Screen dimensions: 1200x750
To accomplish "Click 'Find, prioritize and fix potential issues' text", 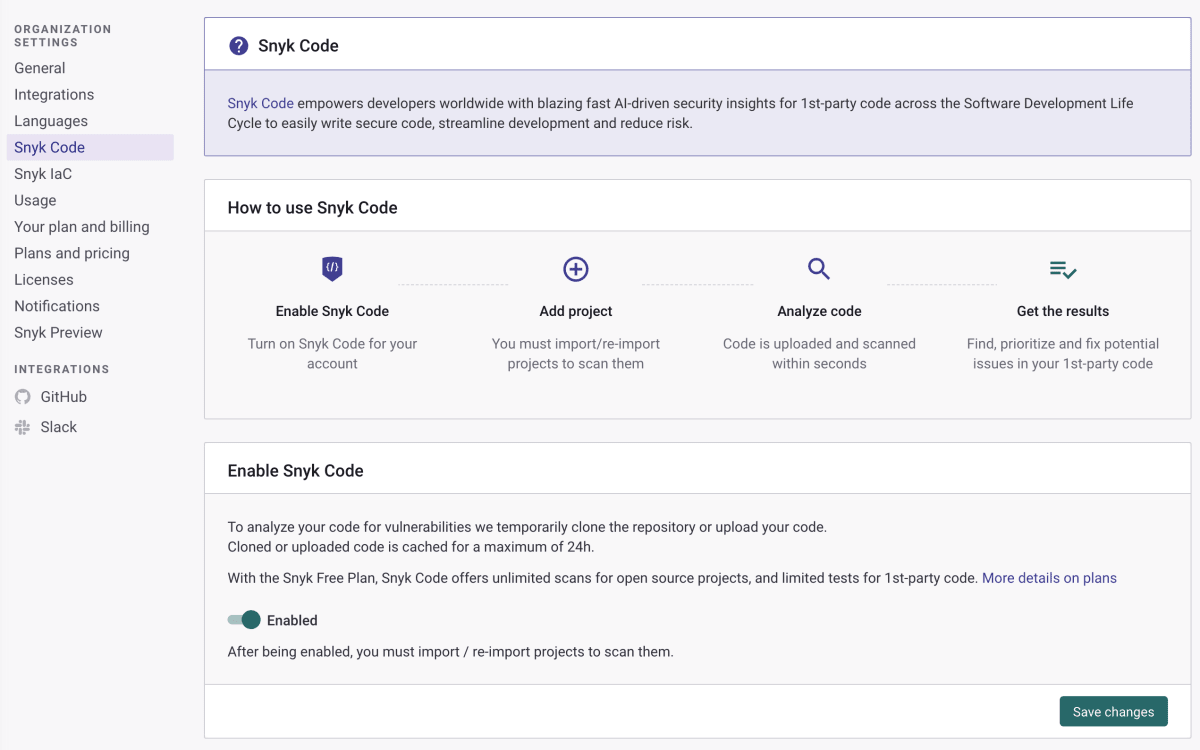I will pos(1063,354).
